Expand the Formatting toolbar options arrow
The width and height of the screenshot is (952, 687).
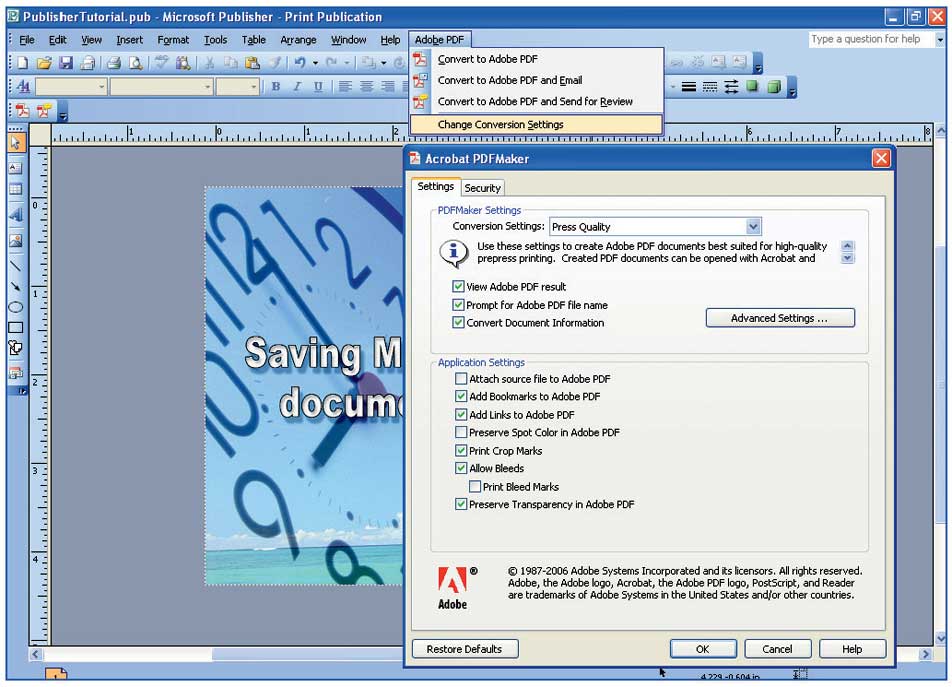tap(792, 88)
